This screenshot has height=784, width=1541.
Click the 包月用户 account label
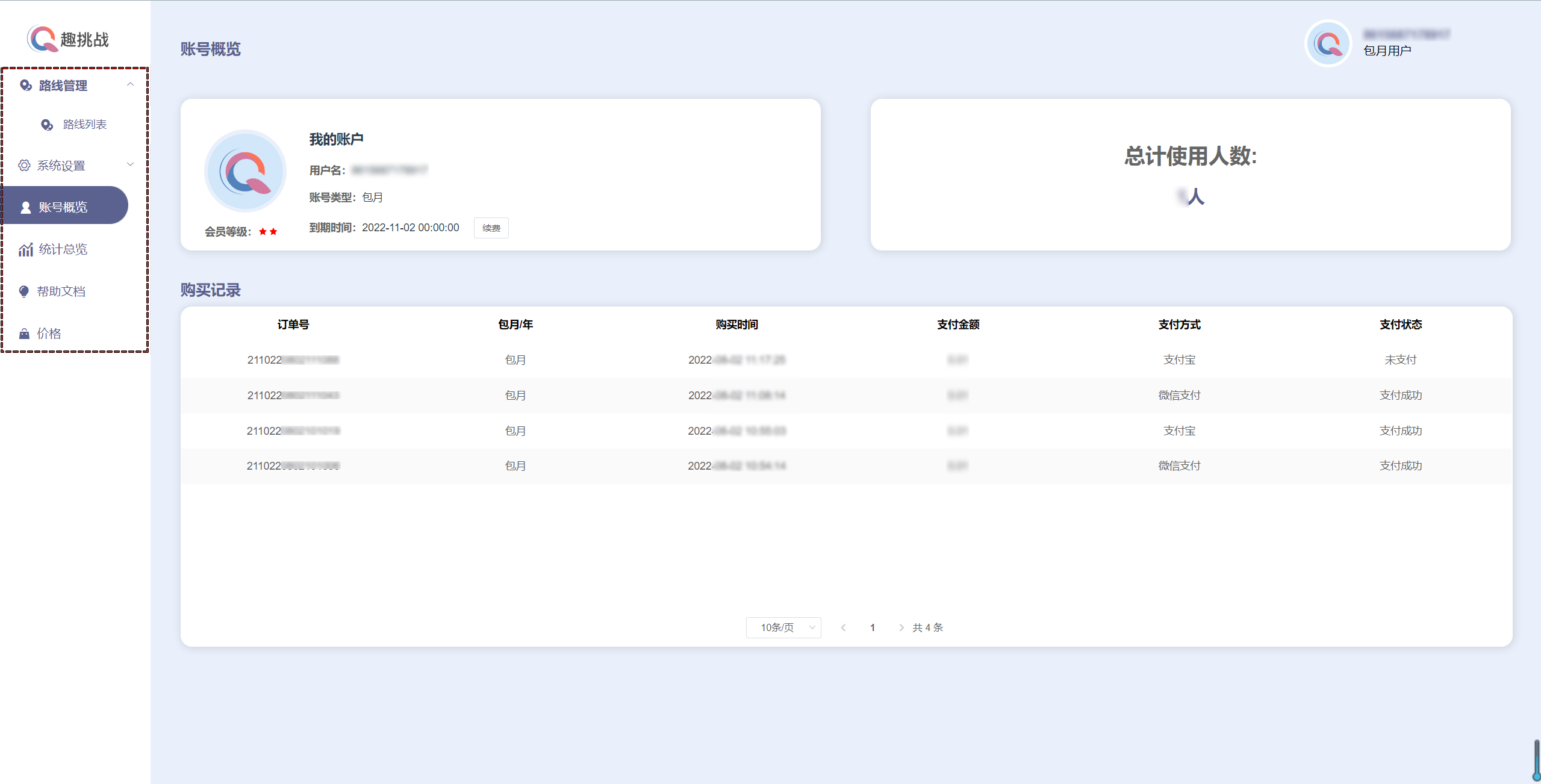click(x=1387, y=51)
